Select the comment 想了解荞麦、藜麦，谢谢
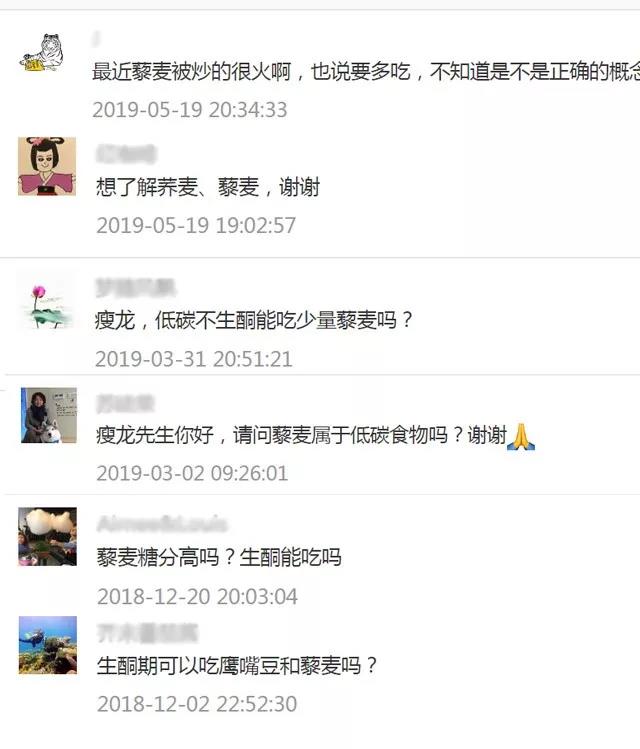 [x=208, y=187]
